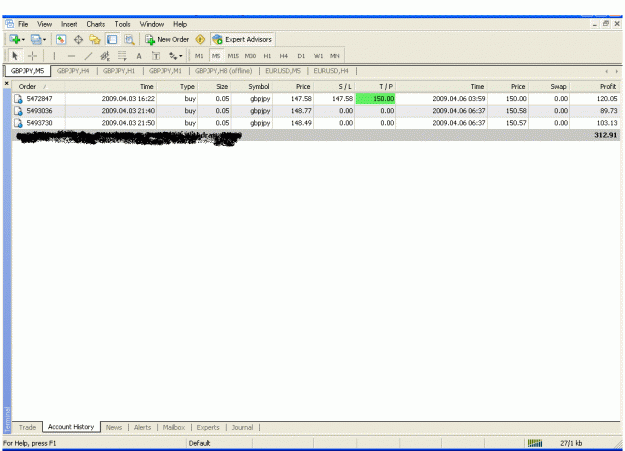Switch to M15 timeframe
Image resolution: width=625 pixels, height=451 pixels.
click(233, 56)
